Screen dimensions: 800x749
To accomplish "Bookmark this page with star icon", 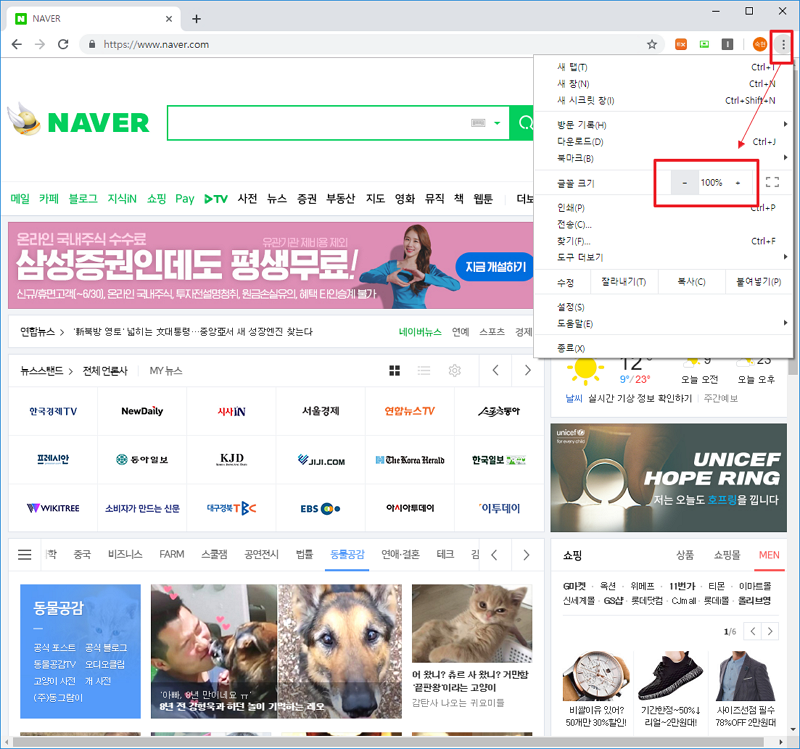I will (x=652, y=44).
